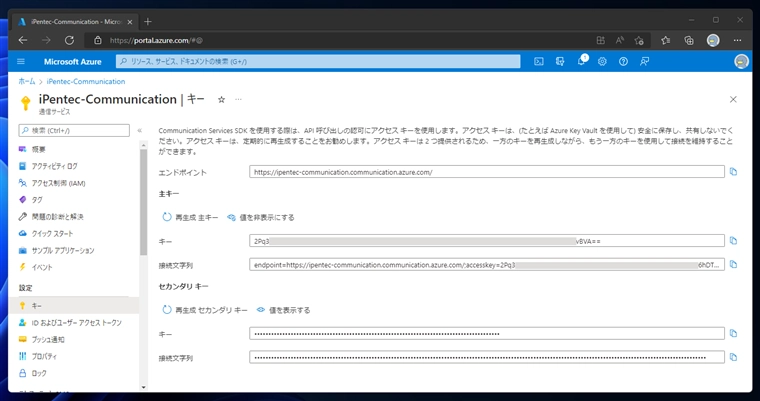Screen dimensions: 760x401
Task: Open the feedback icon in Azure header
Action: tap(644, 62)
